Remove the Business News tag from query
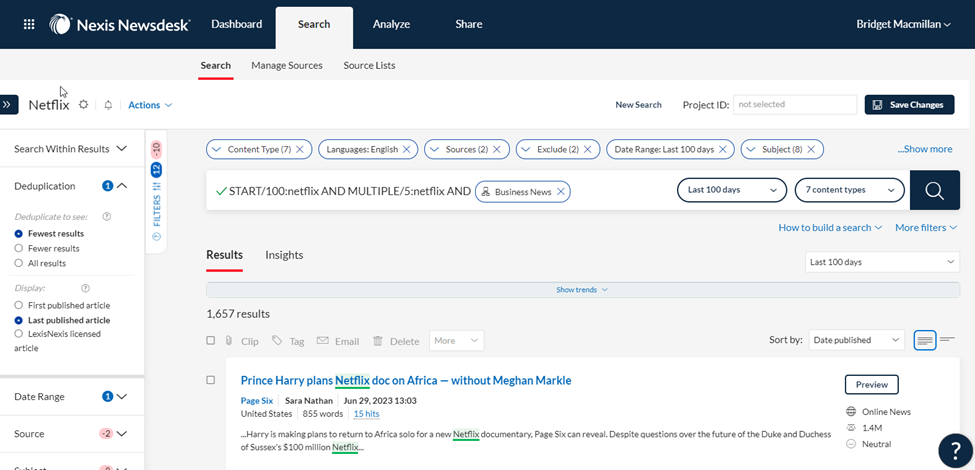975x470 pixels. [x=560, y=191]
